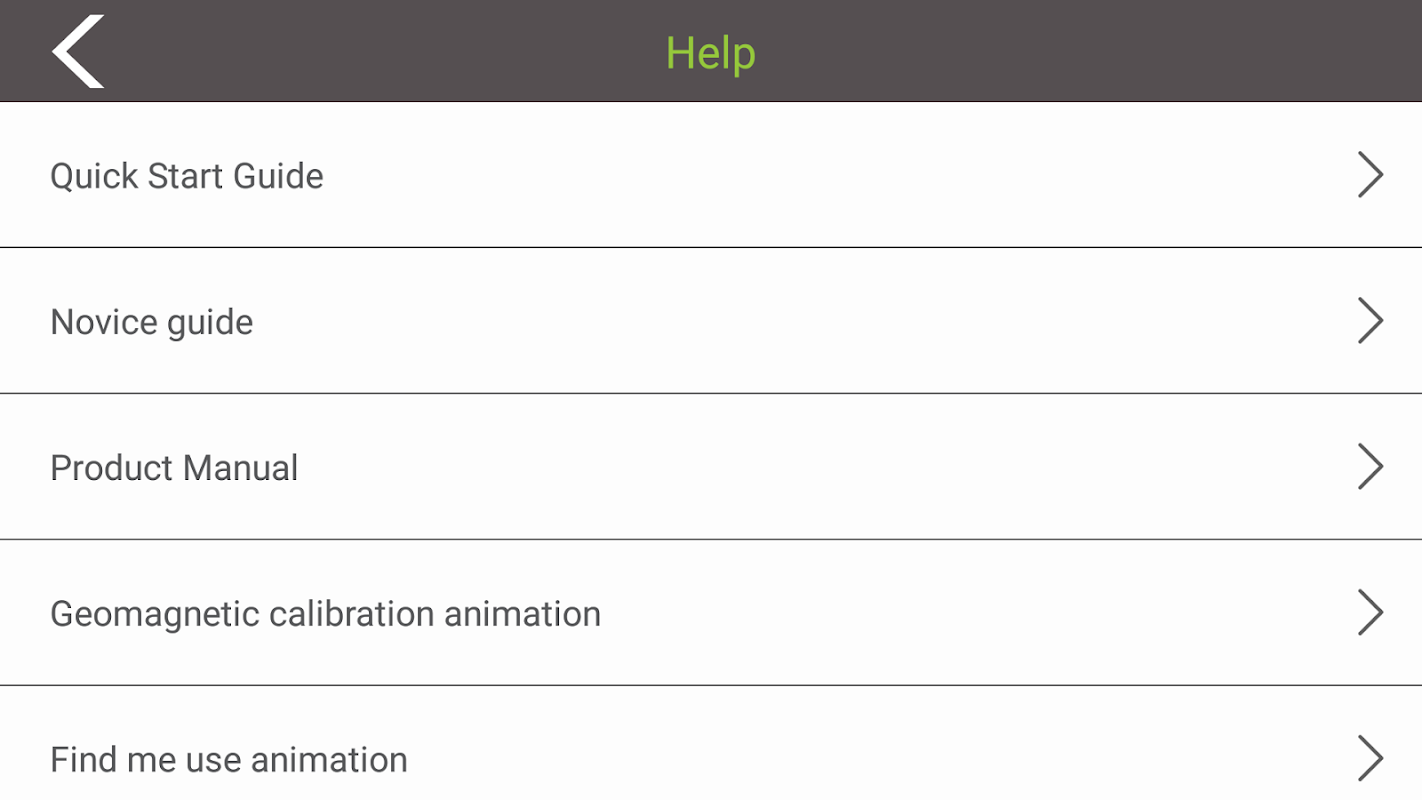
Task: Open Geomagnetic calibration animation text
Action: pyautogui.click(x=325, y=614)
